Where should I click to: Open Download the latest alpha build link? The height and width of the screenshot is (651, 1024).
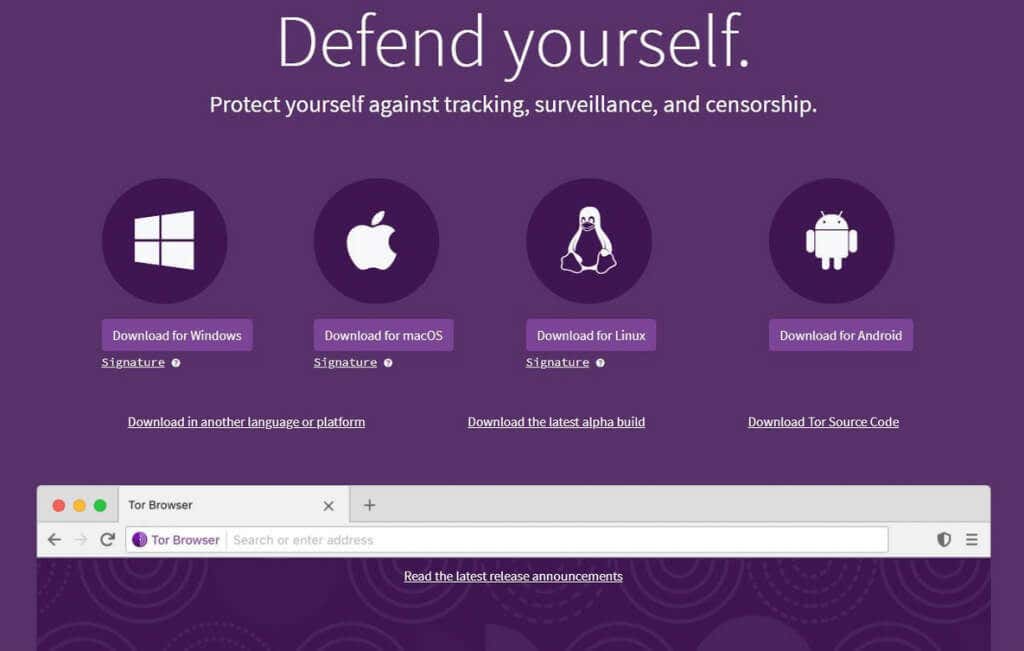pyautogui.click(x=556, y=422)
